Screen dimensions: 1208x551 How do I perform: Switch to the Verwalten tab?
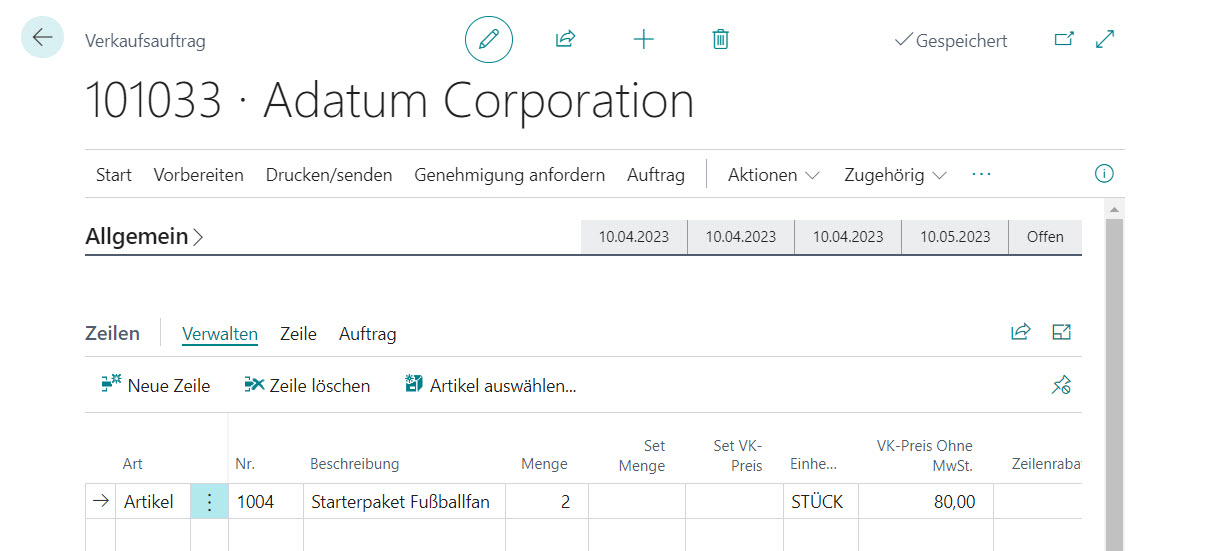pyautogui.click(x=220, y=334)
